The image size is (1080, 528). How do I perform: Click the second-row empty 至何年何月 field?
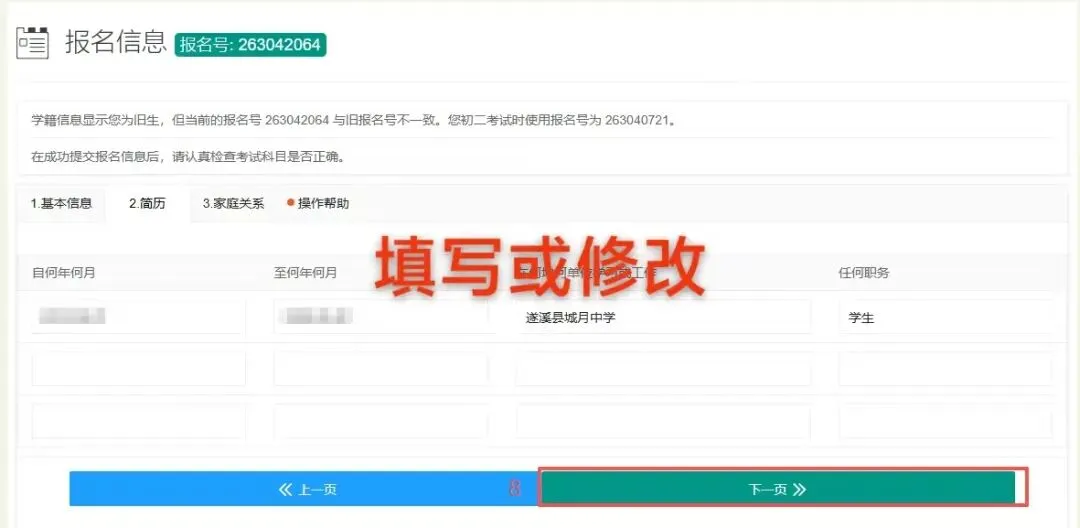coord(381,369)
